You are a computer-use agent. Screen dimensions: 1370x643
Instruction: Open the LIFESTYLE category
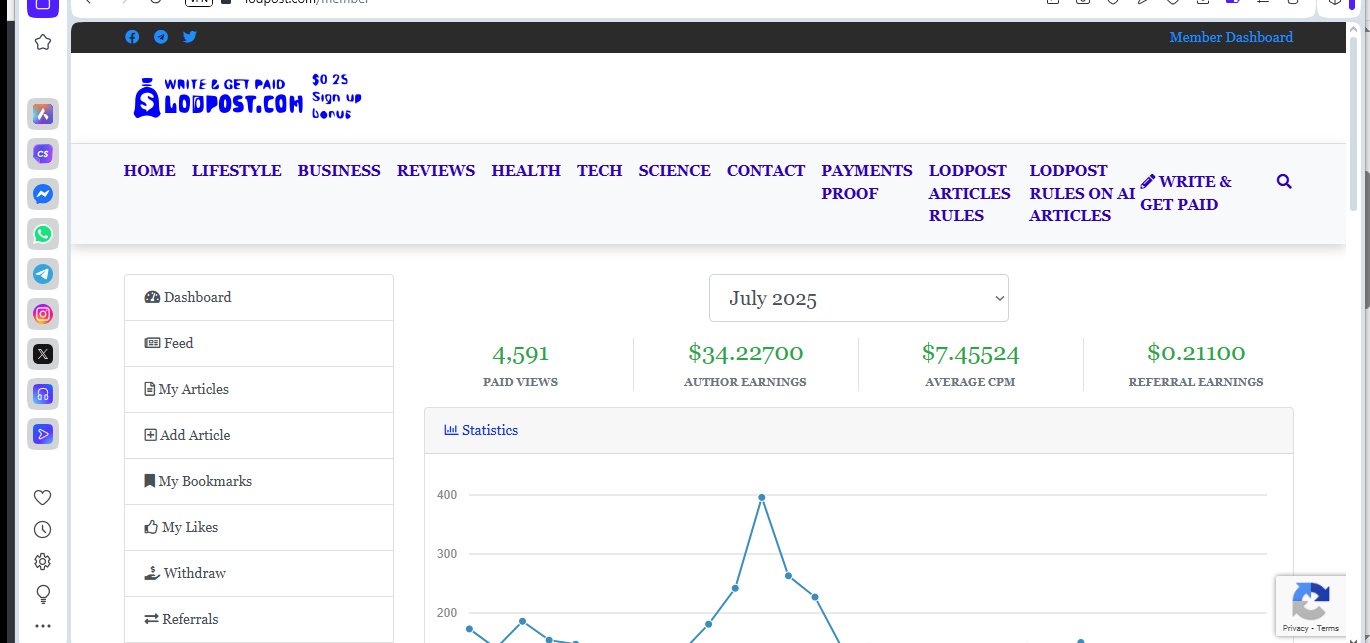tap(237, 171)
